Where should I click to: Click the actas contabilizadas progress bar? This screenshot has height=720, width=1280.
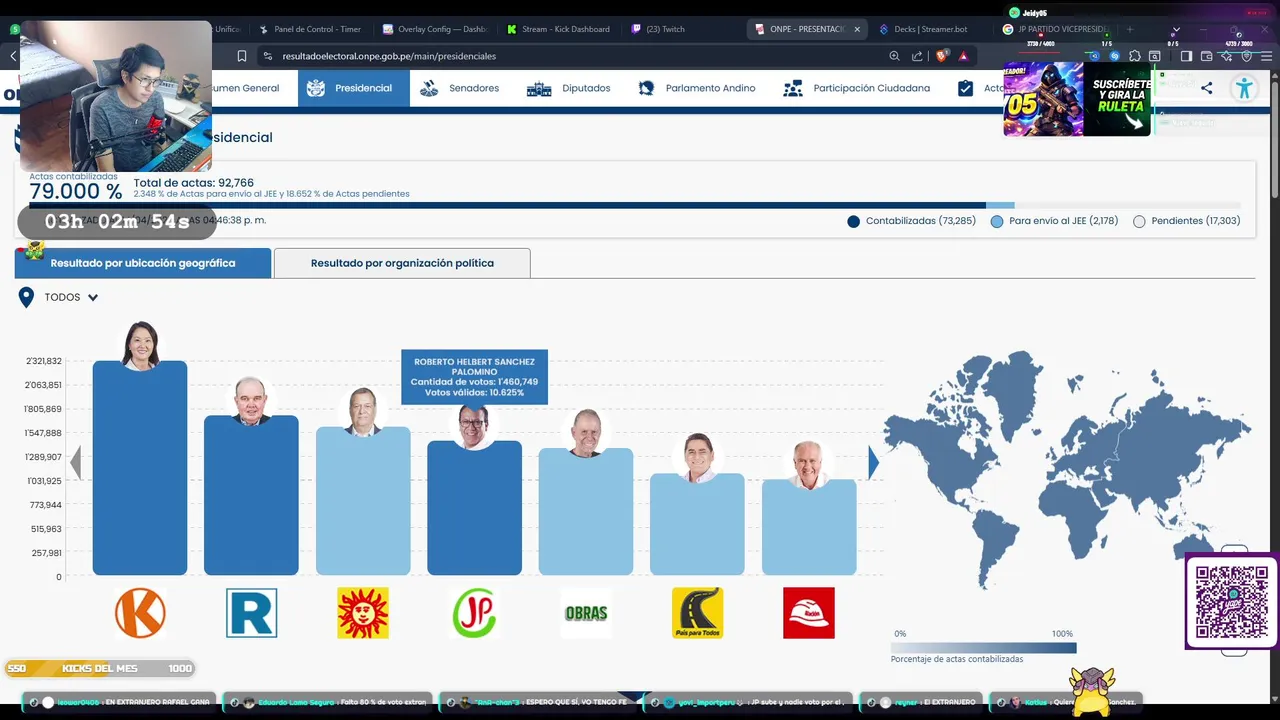coord(635,205)
